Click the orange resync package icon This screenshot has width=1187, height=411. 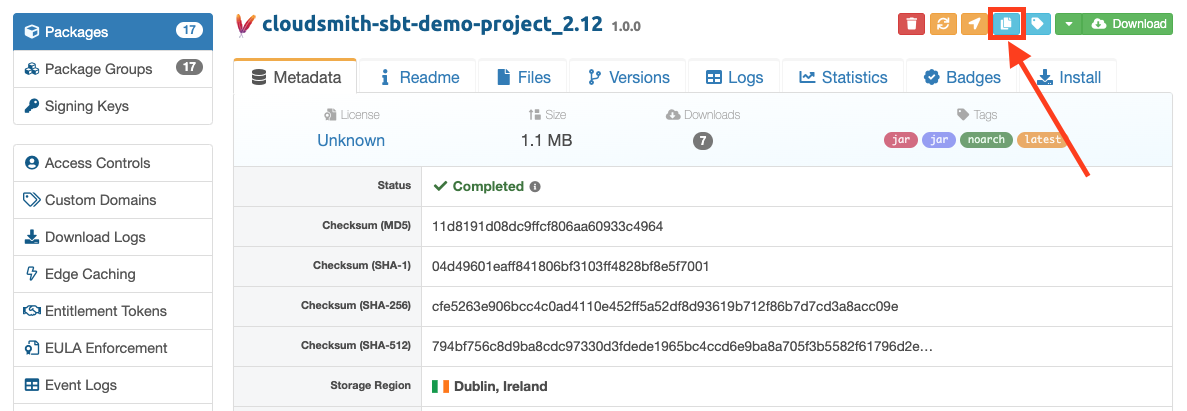coord(943,23)
